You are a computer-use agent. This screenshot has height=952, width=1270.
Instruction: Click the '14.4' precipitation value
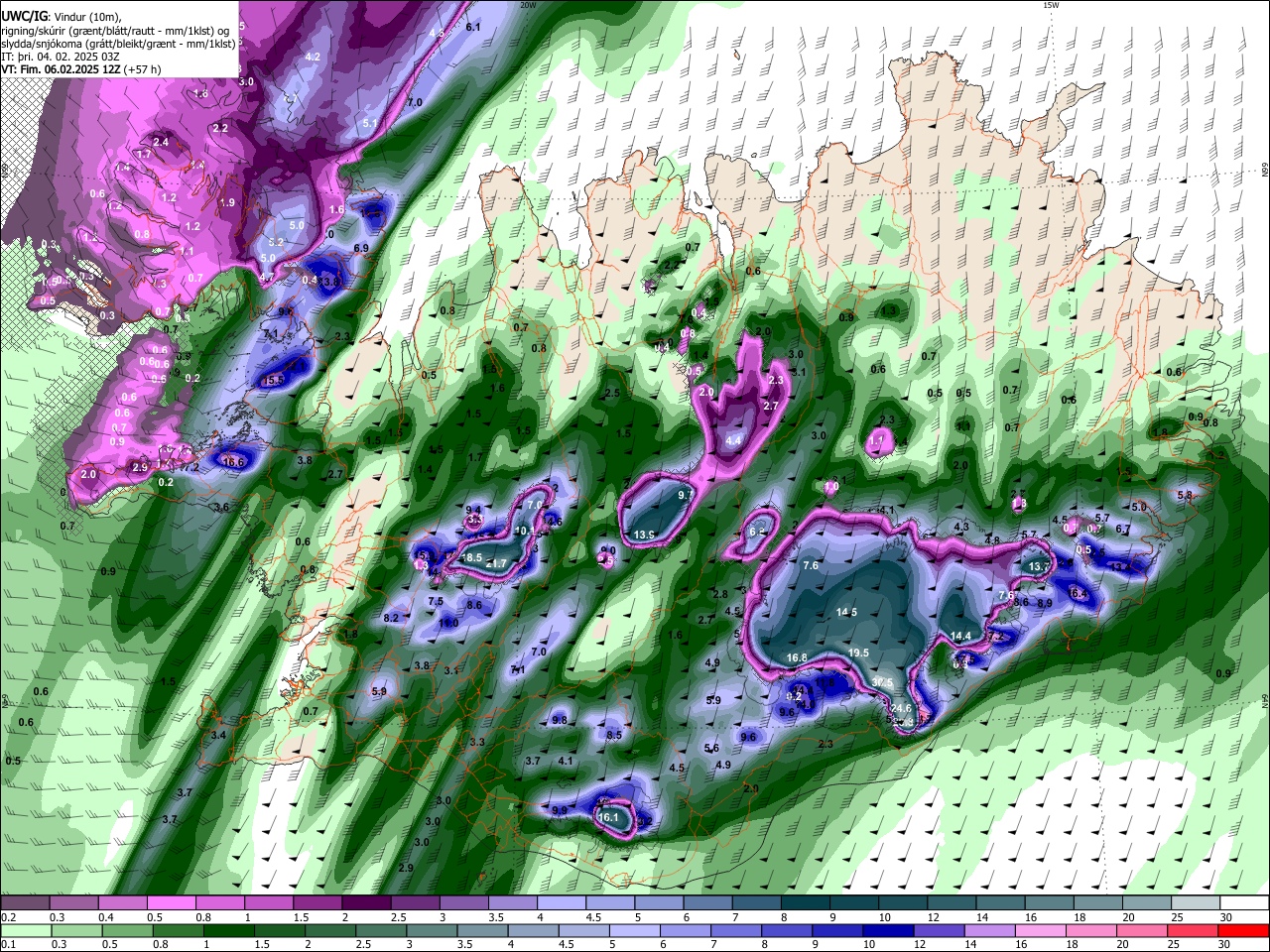(960, 636)
